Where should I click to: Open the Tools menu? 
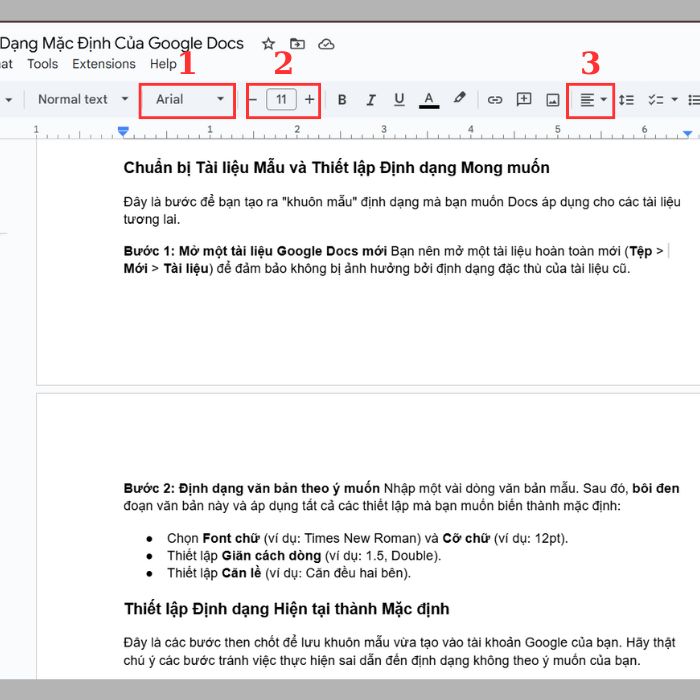pyautogui.click(x=42, y=64)
